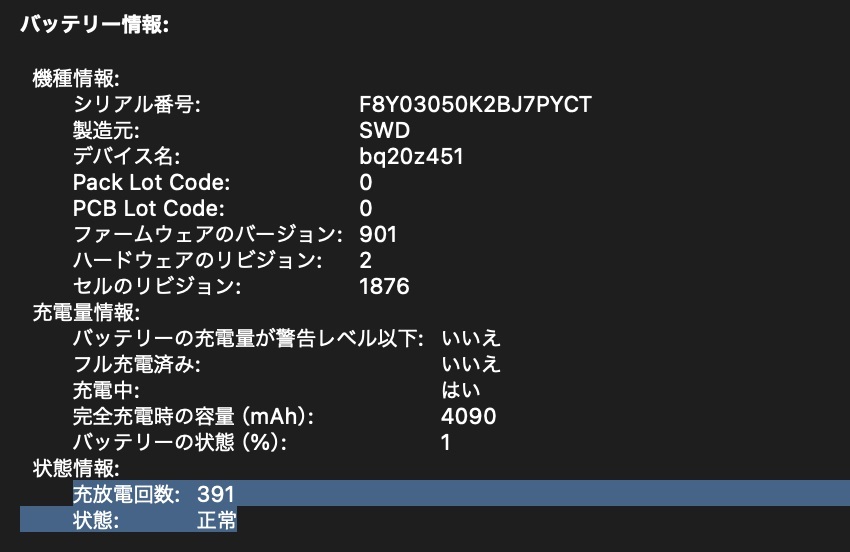850x552 pixels.
Task: Select hardware revision value 2
Action: 366,260
